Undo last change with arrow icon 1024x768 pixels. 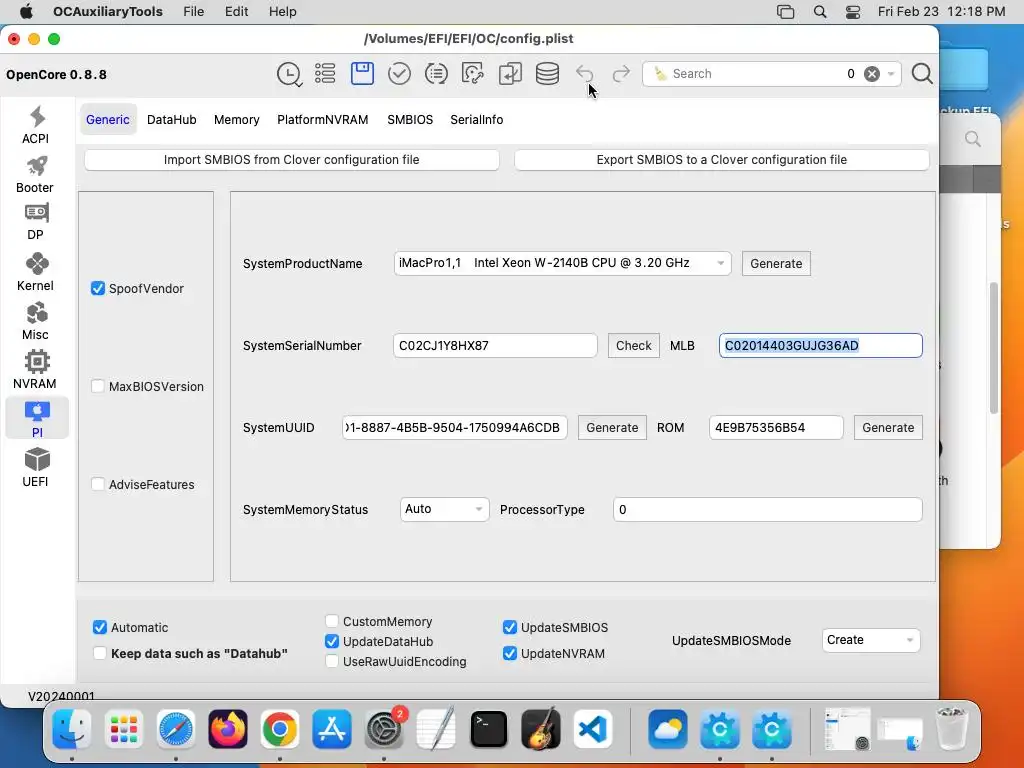point(584,74)
